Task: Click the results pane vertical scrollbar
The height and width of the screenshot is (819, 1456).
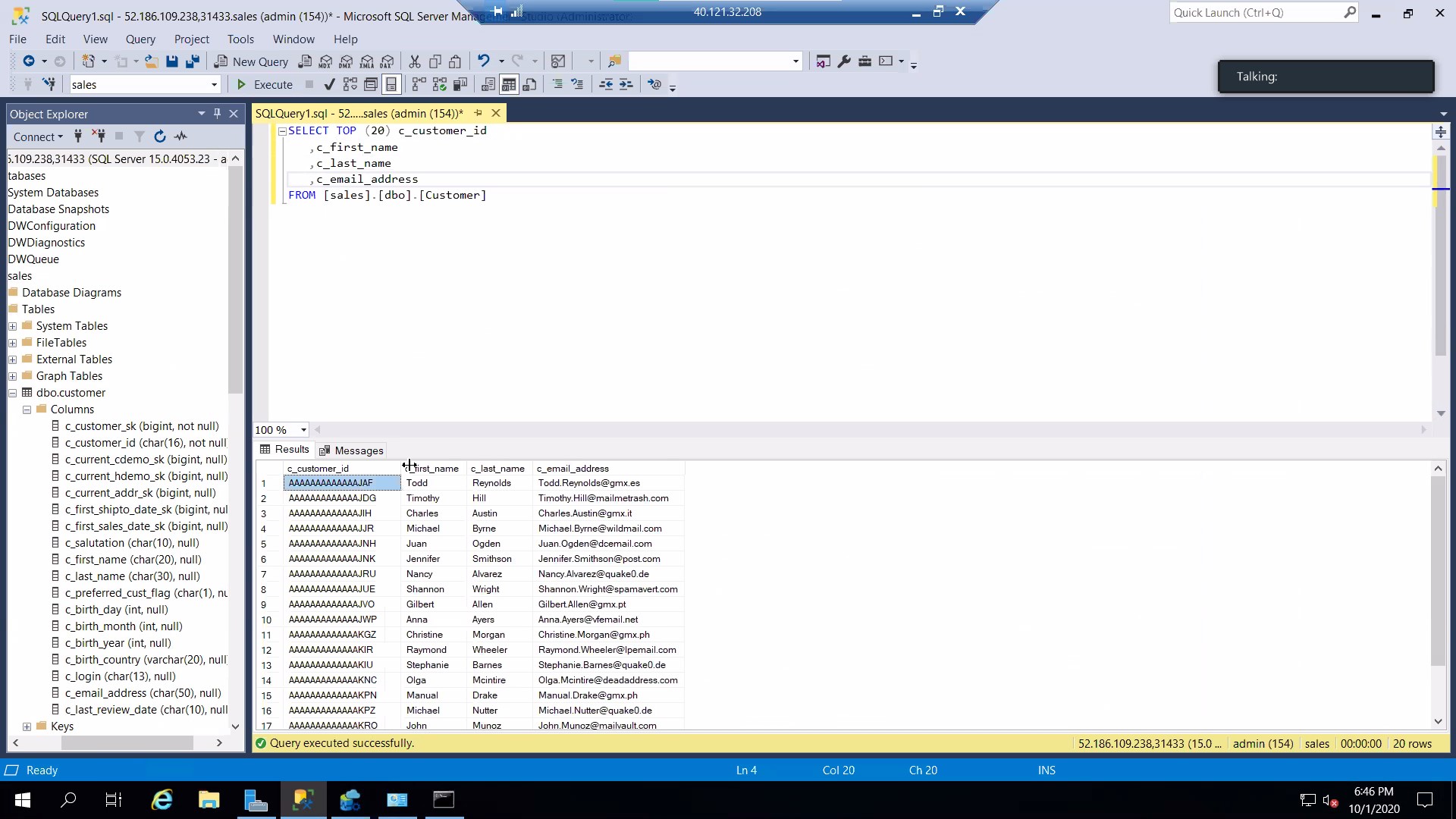Action: coord(1438,569)
